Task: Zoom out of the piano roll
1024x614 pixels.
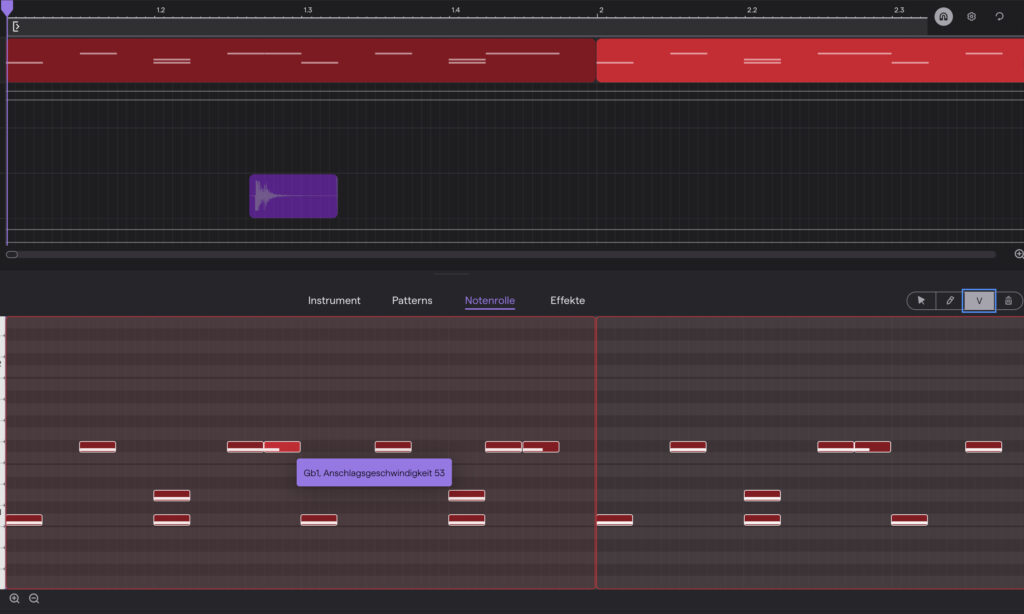Action: 34,598
